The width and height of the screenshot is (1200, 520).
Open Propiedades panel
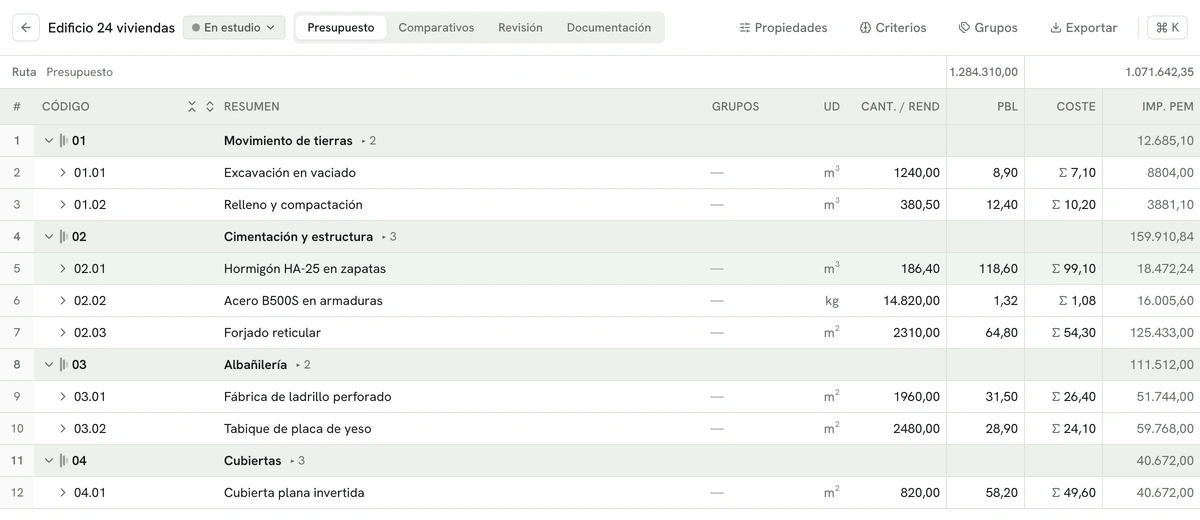[x=783, y=28]
